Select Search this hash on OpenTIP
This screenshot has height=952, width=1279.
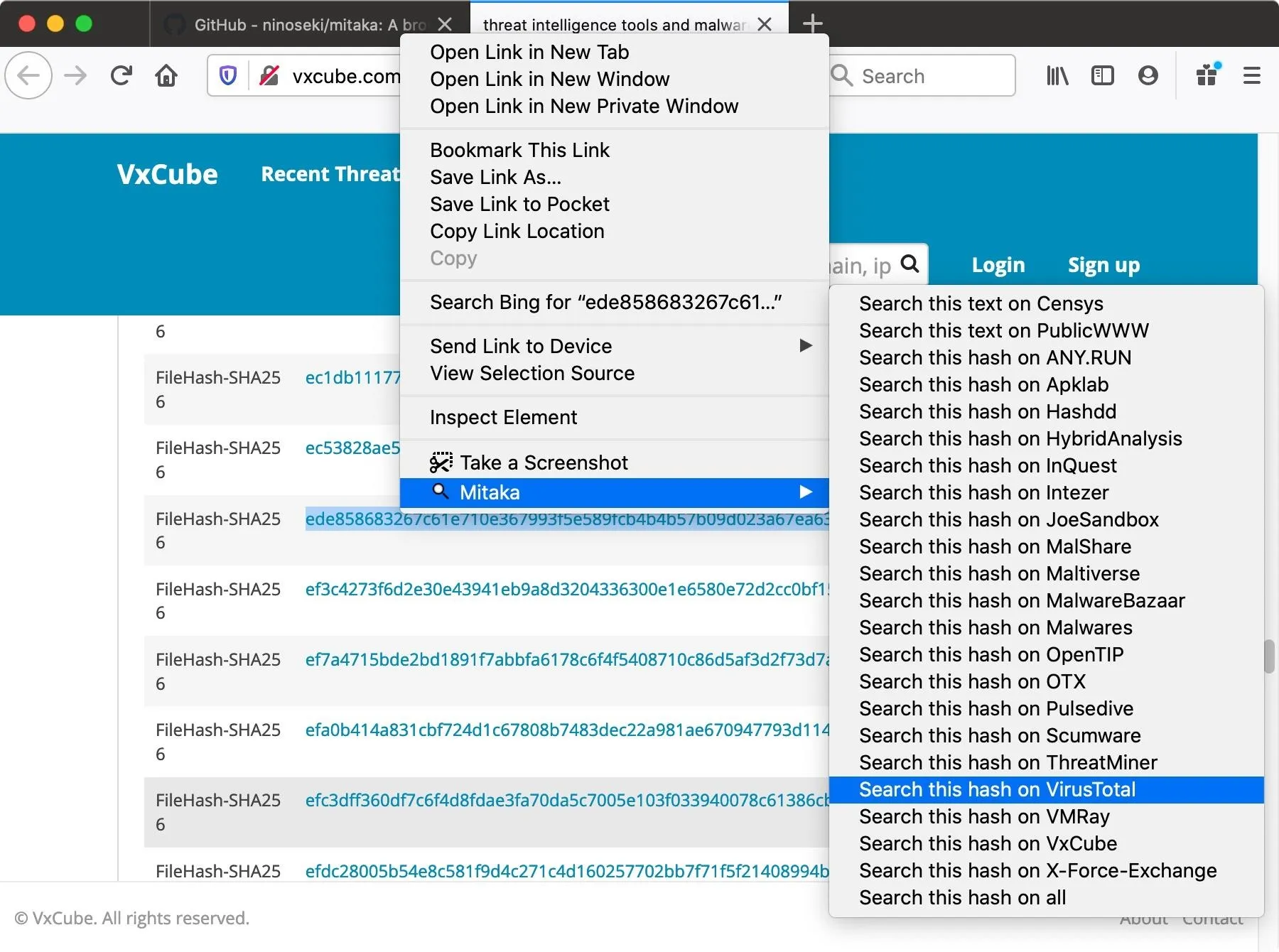click(991, 654)
